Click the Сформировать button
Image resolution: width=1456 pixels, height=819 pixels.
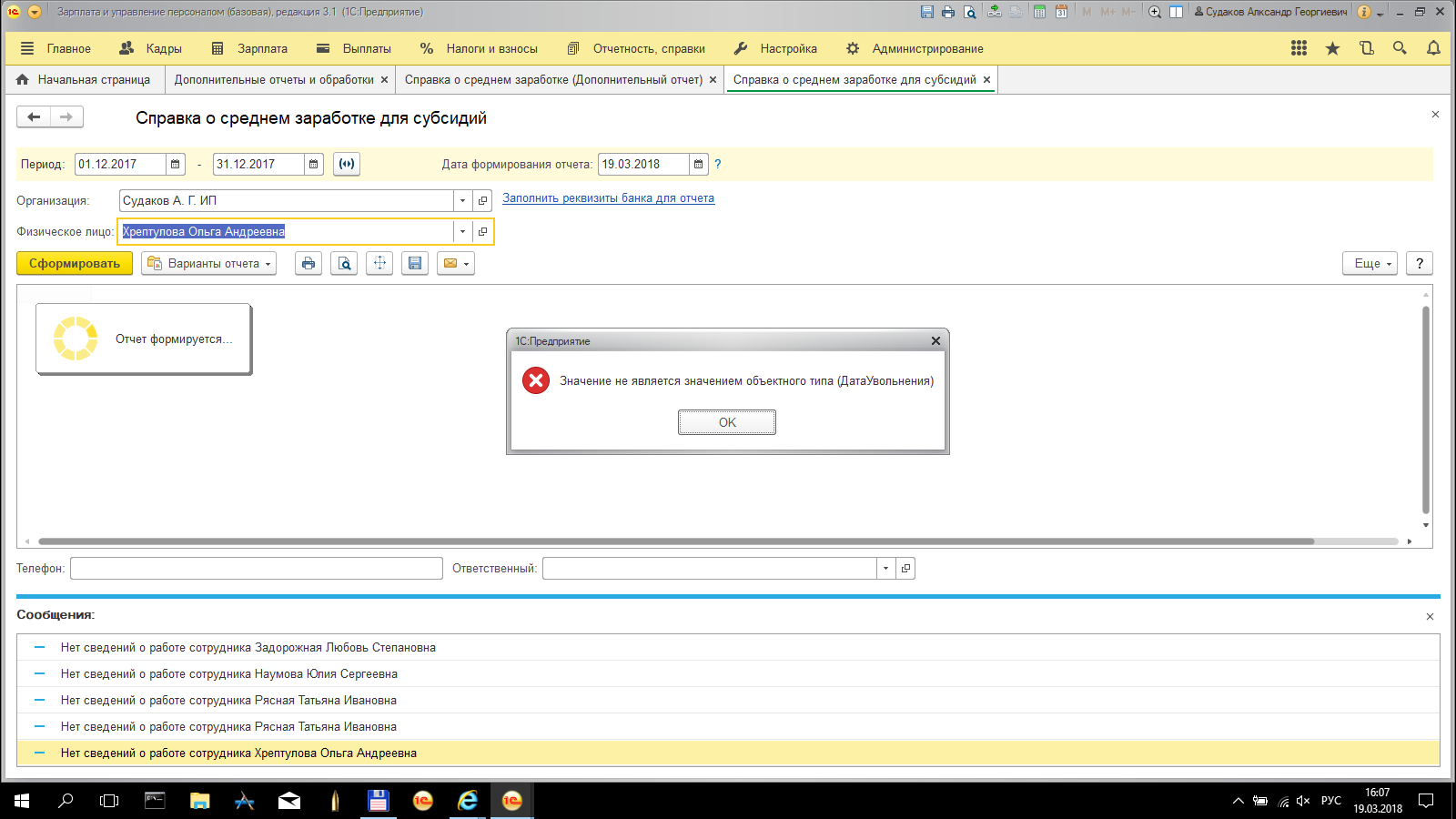75,263
